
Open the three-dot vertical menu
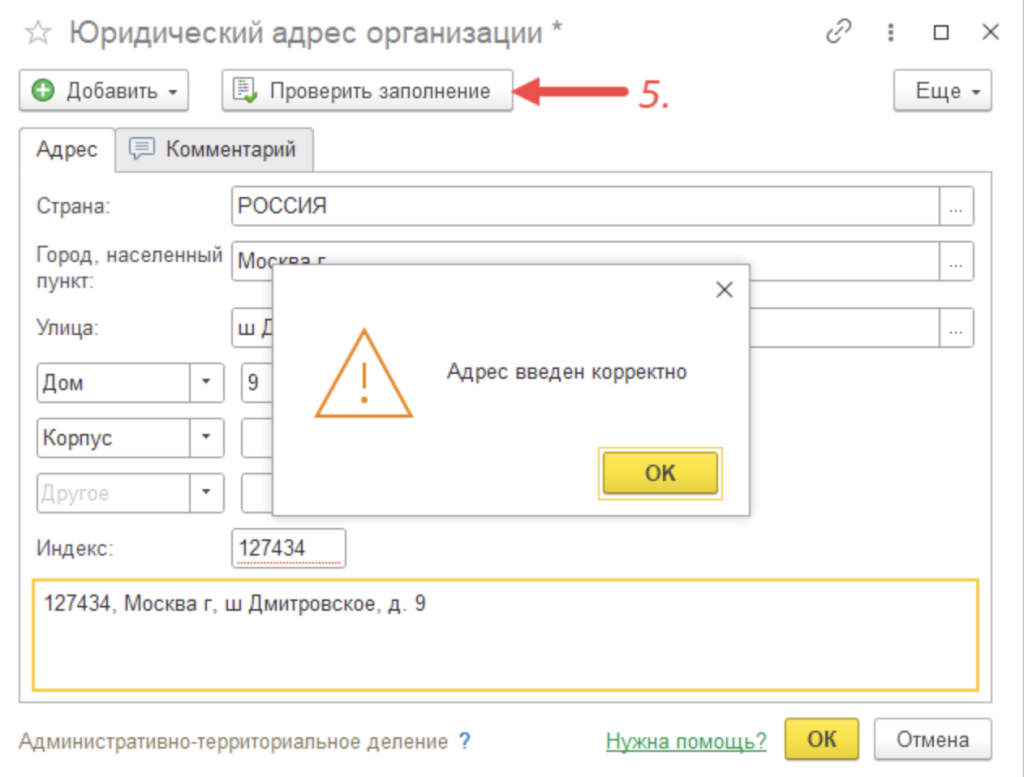[x=889, y=33]
